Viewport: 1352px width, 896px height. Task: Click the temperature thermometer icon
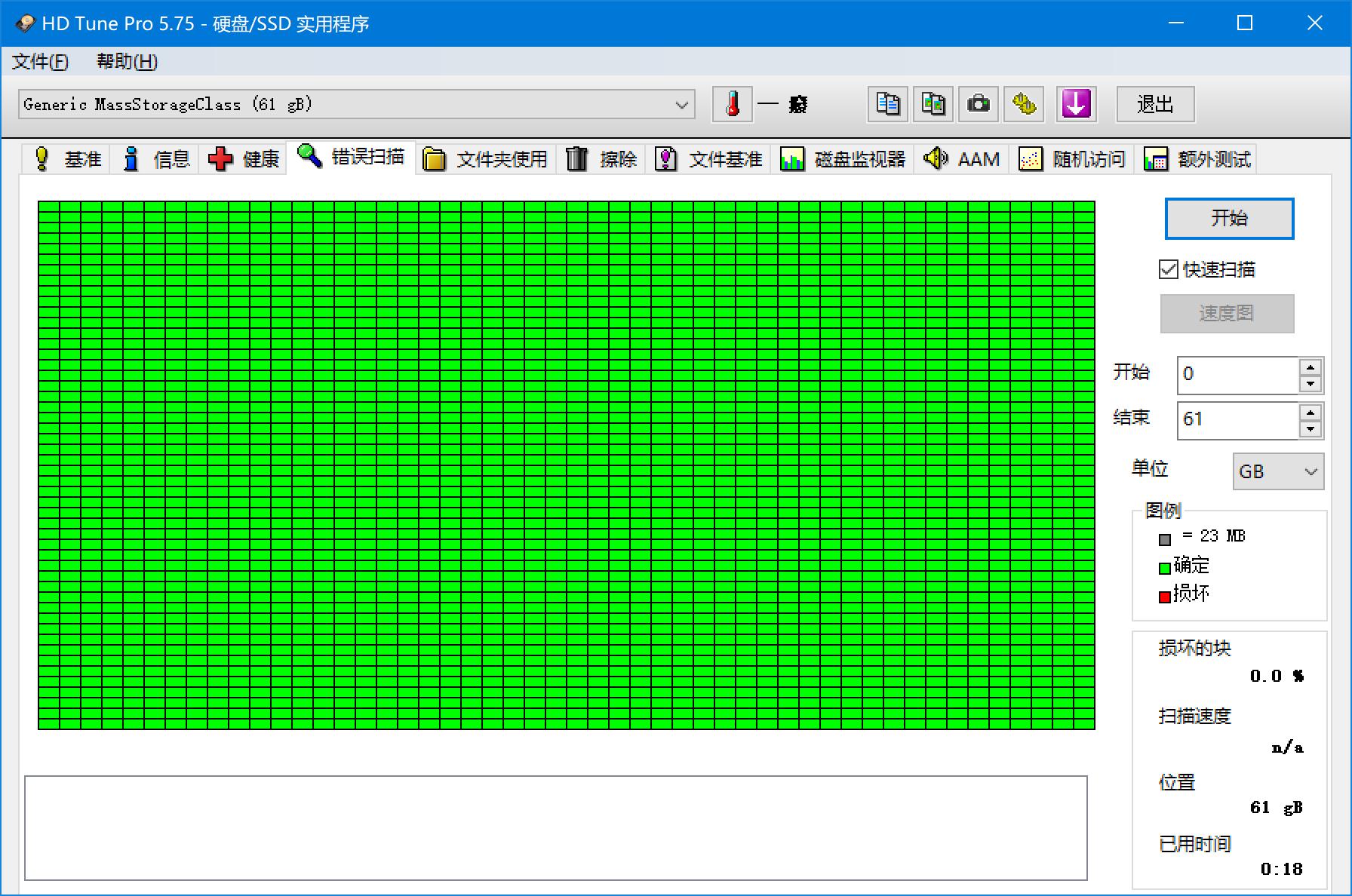(733, 104)
